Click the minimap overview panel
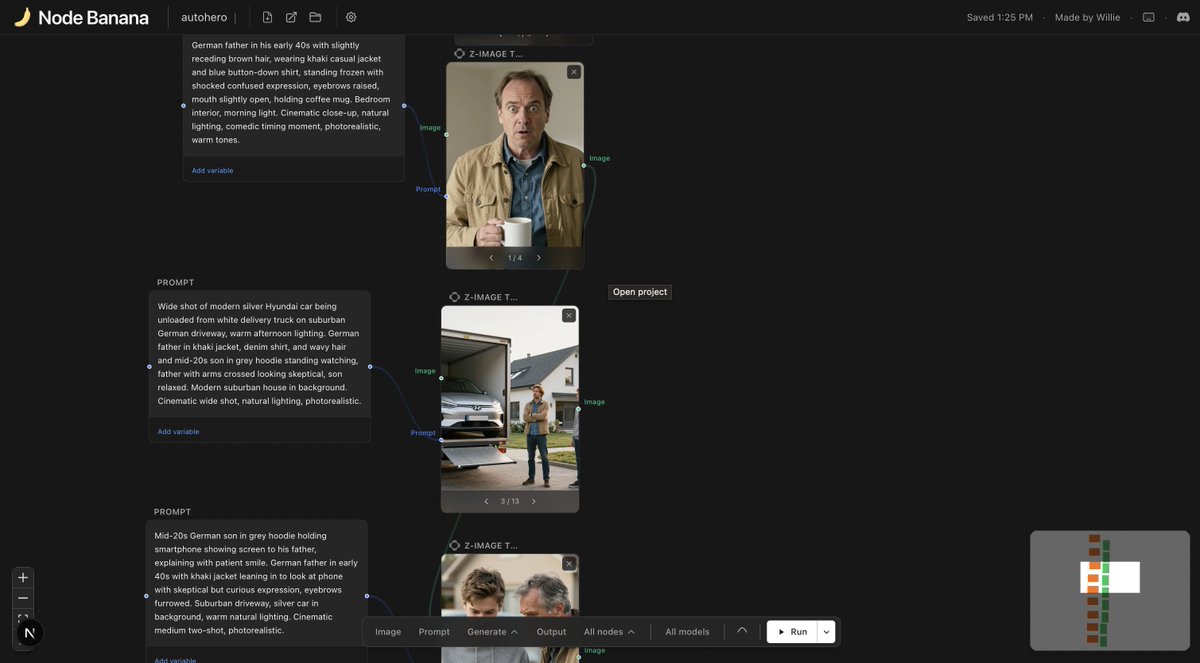 [x=1110, y=591]
